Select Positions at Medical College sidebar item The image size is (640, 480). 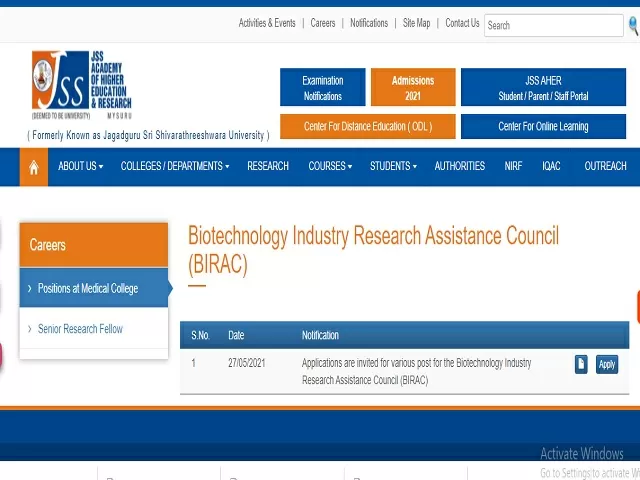[94, 288]
